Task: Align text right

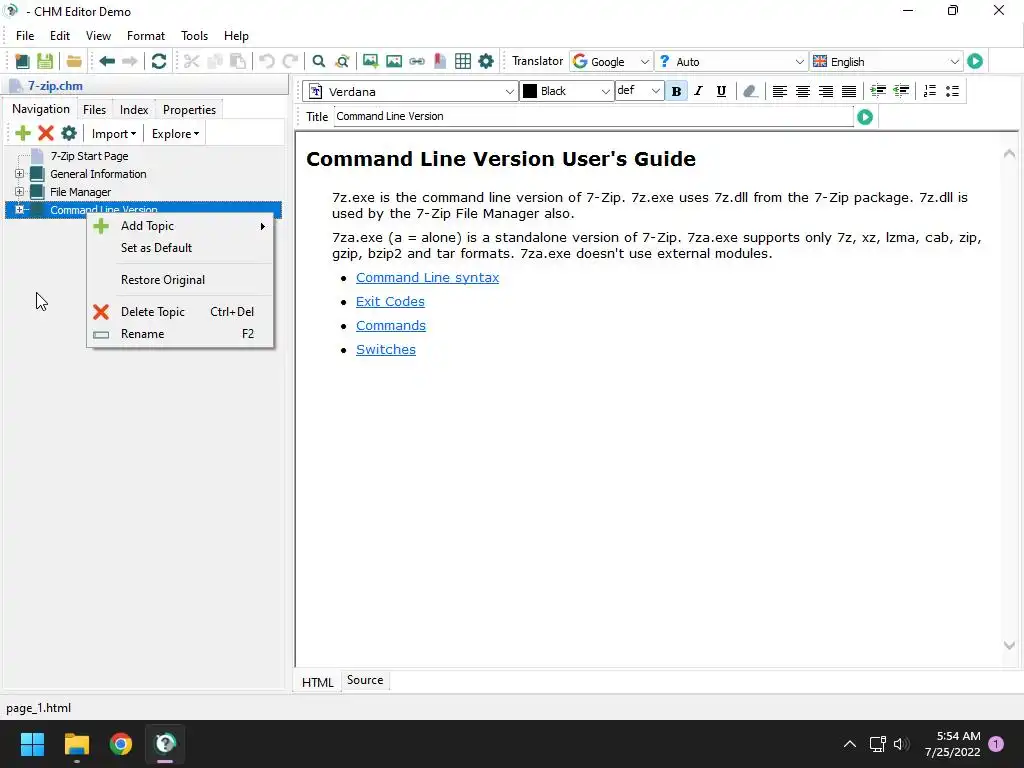Action: tap(825, 91)
